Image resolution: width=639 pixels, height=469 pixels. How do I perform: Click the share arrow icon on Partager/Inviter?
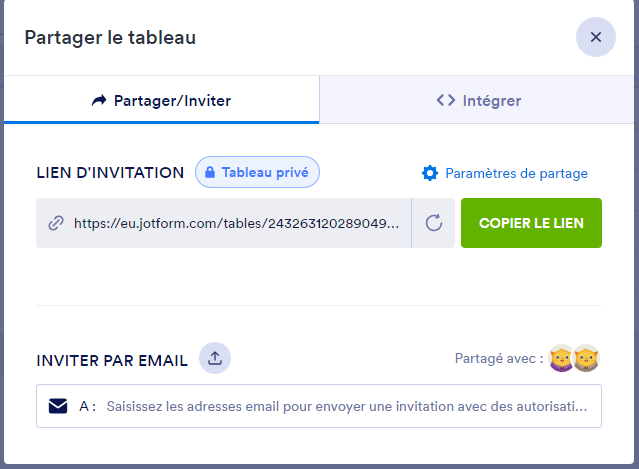point(98,100)
